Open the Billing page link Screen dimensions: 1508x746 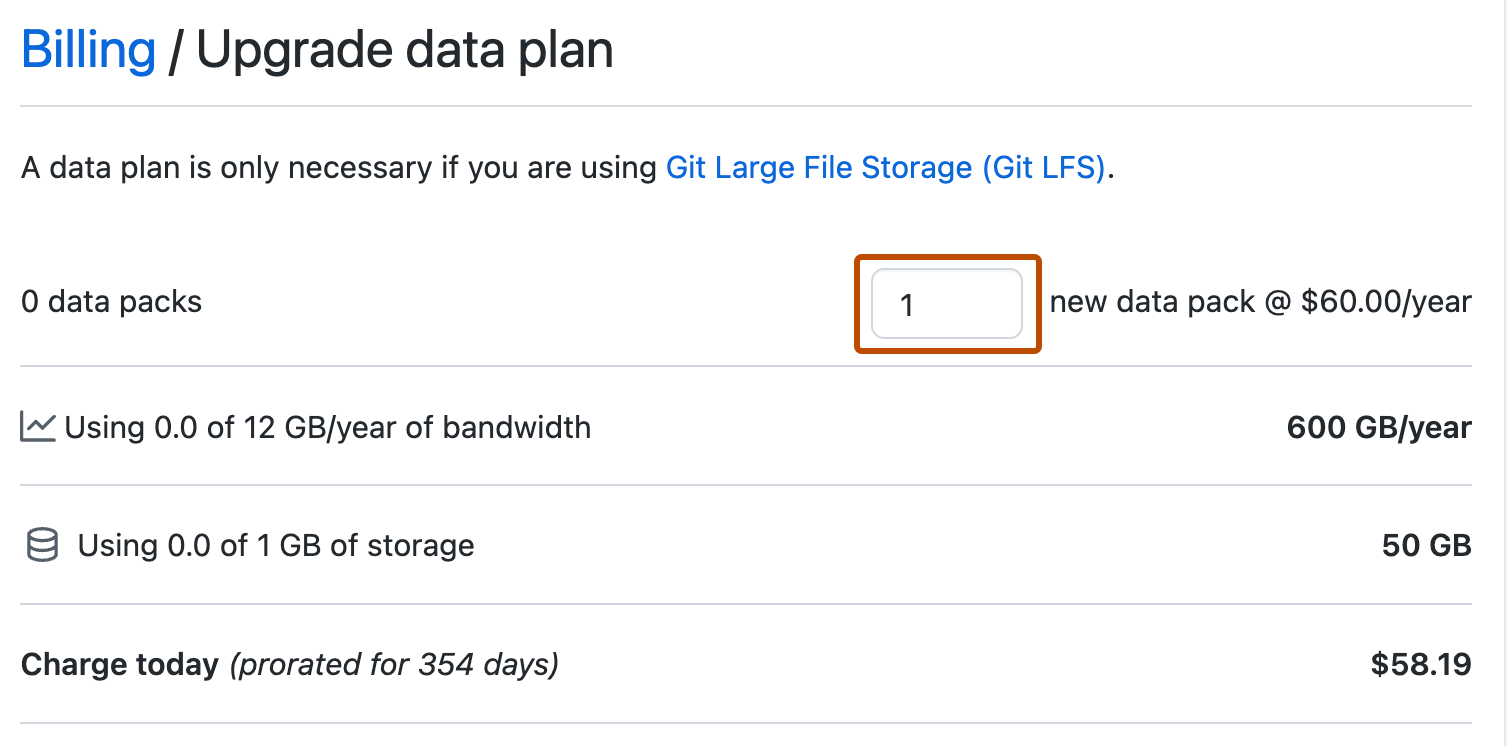coord(86,48)
